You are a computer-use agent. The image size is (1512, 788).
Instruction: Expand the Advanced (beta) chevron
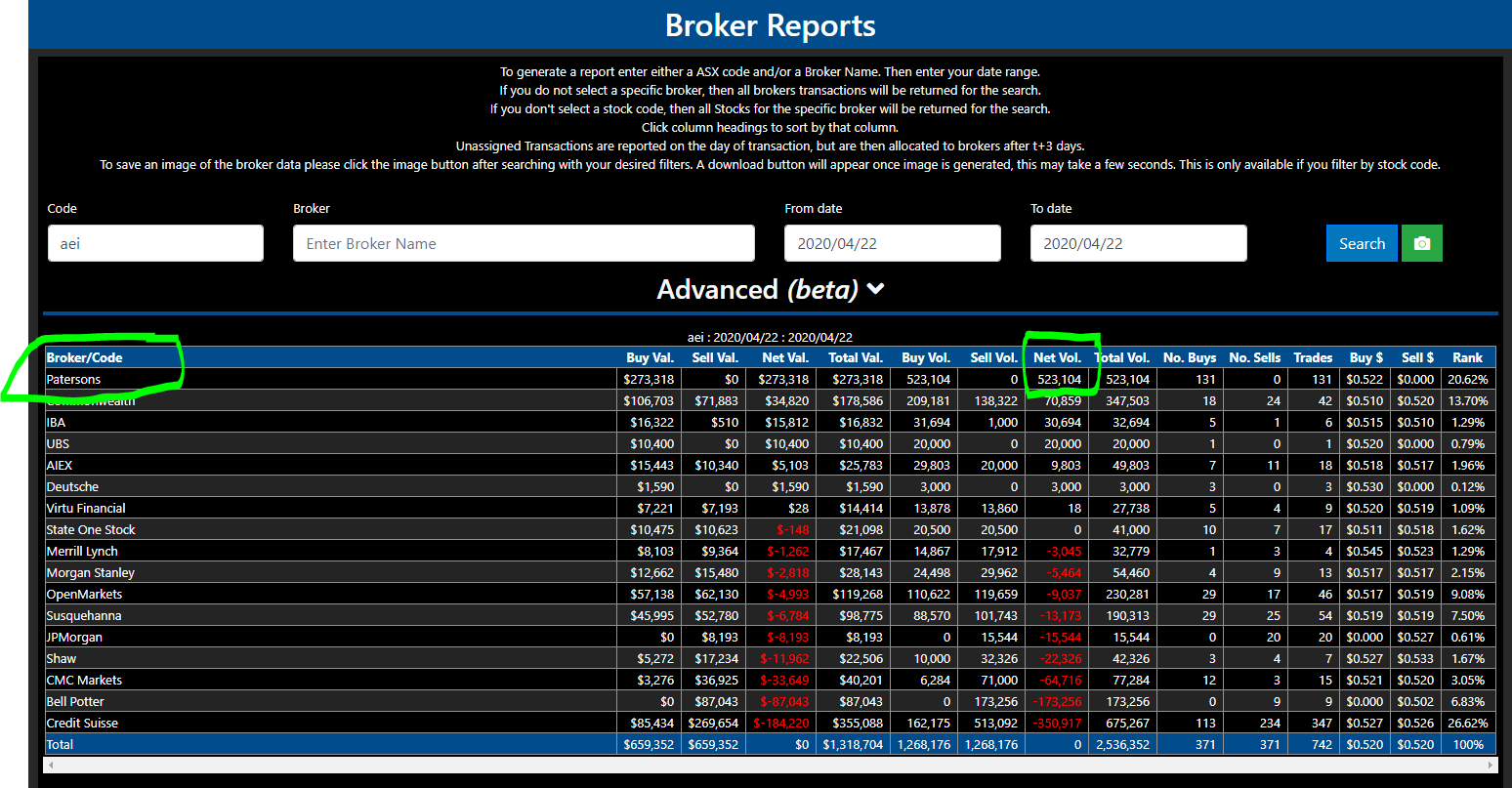[x=875, y=289]
